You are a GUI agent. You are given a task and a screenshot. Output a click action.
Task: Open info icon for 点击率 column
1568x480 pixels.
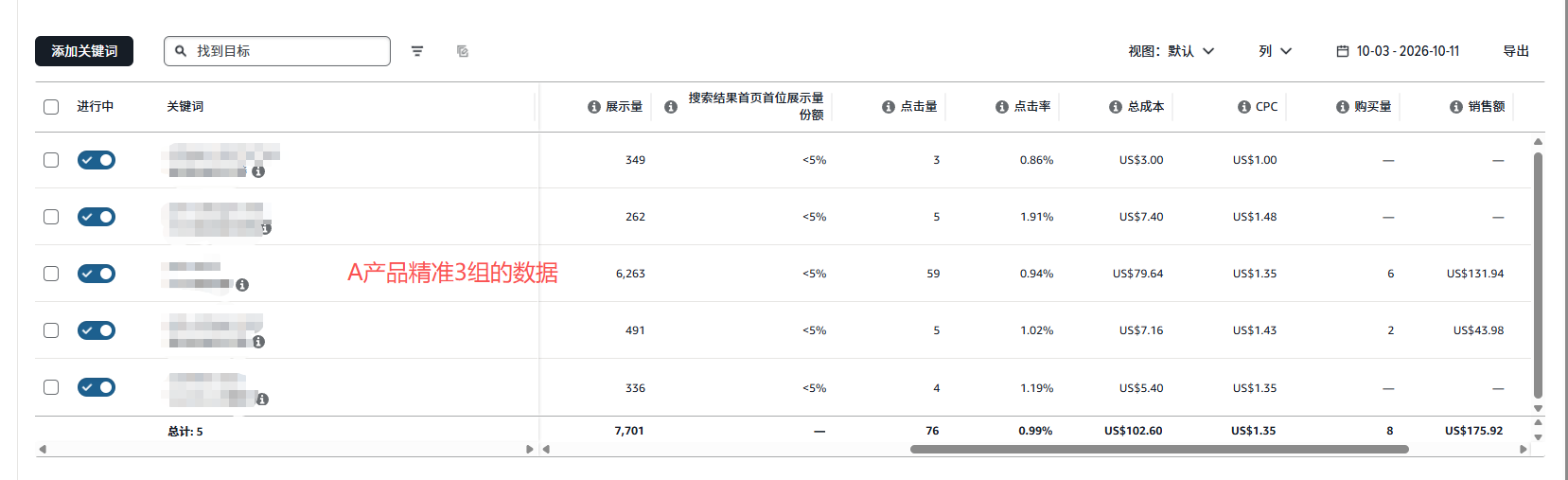pyautogui.click(x=1002, y=107)
